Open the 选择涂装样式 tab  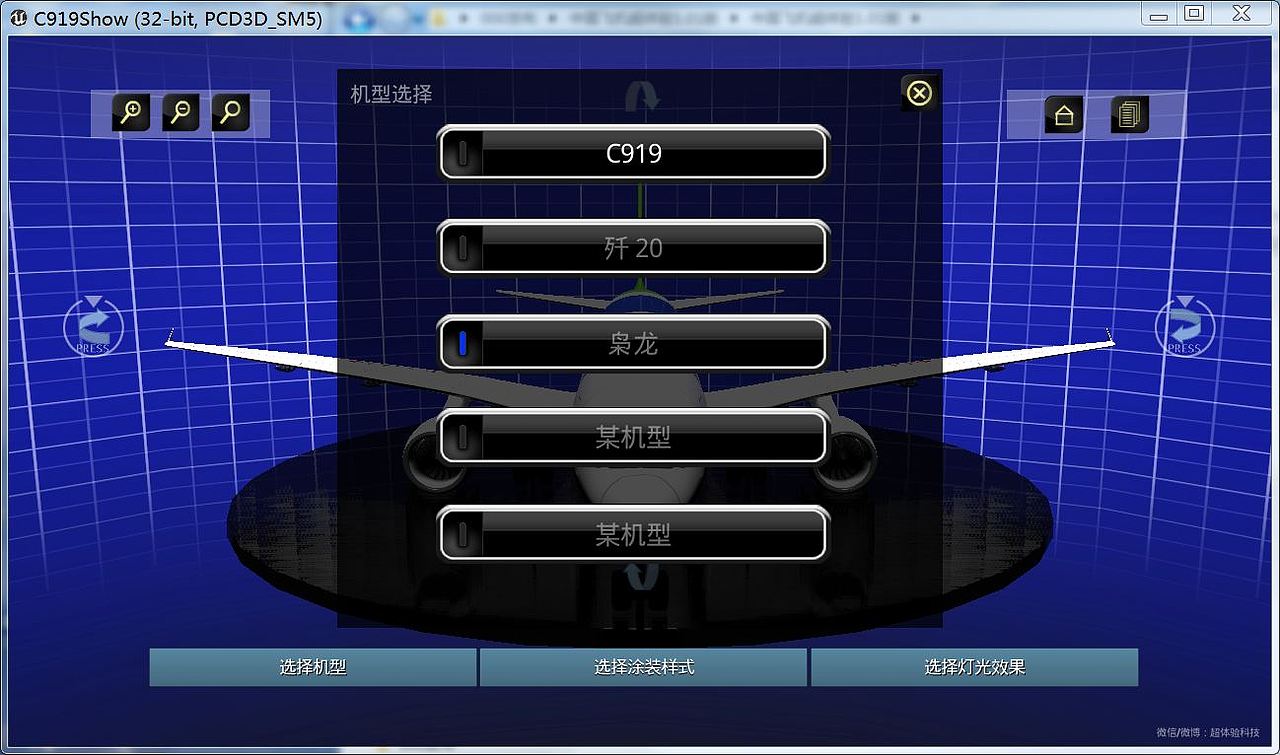pos(643,667)
